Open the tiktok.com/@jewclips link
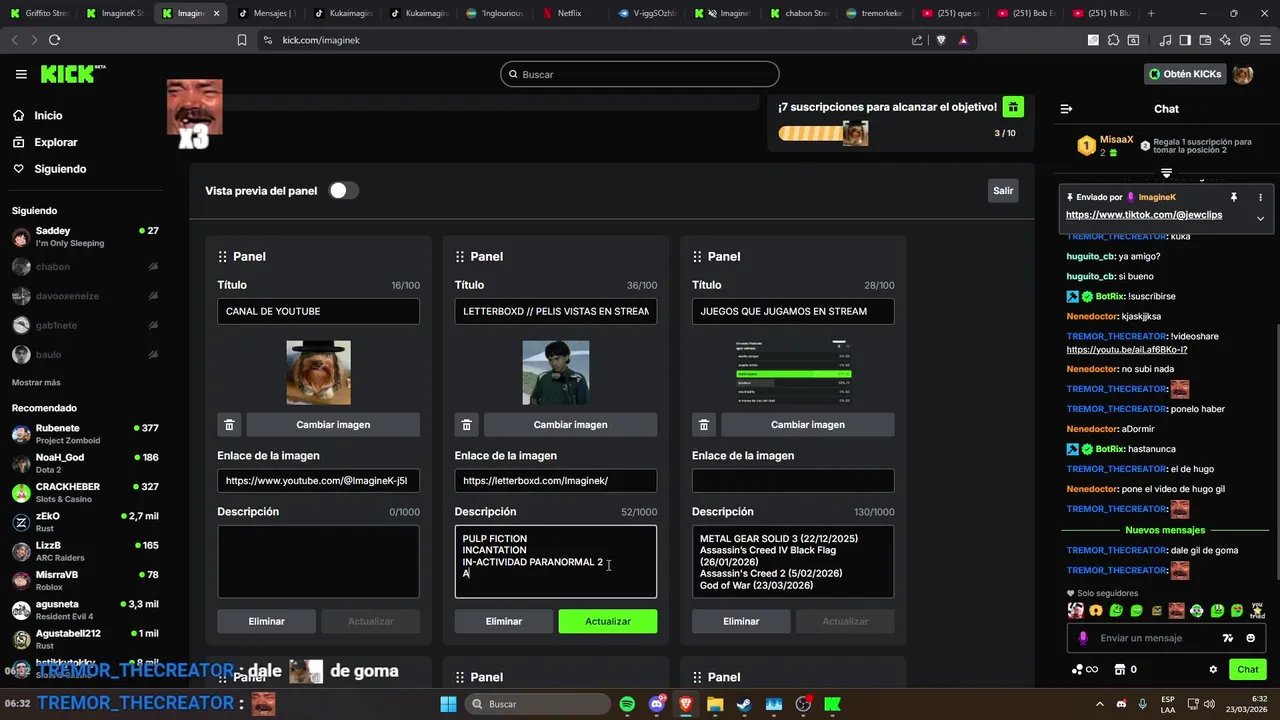 (x=1144, y=215)
